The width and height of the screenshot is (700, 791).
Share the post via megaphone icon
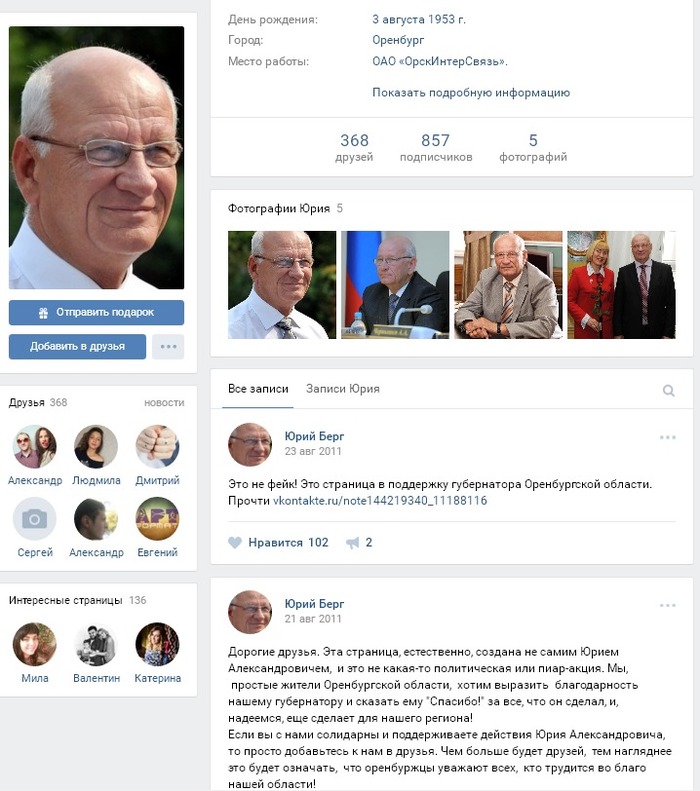(x=353, y=543)
